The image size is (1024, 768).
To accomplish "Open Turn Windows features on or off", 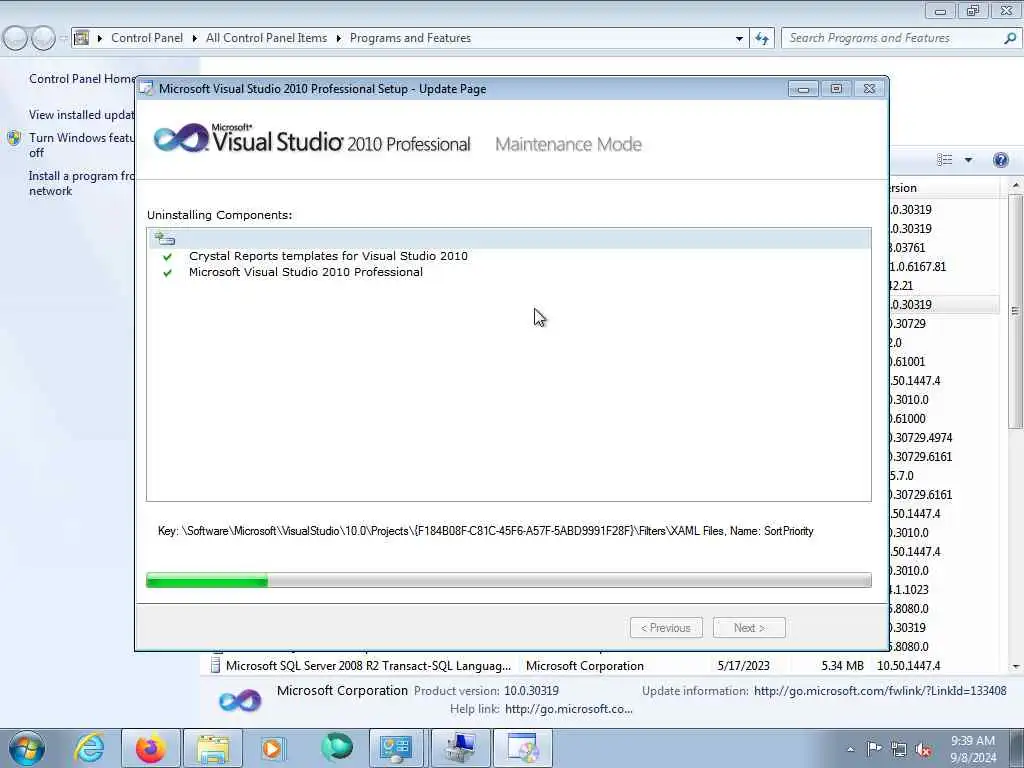I will click(x=81, y=145).
